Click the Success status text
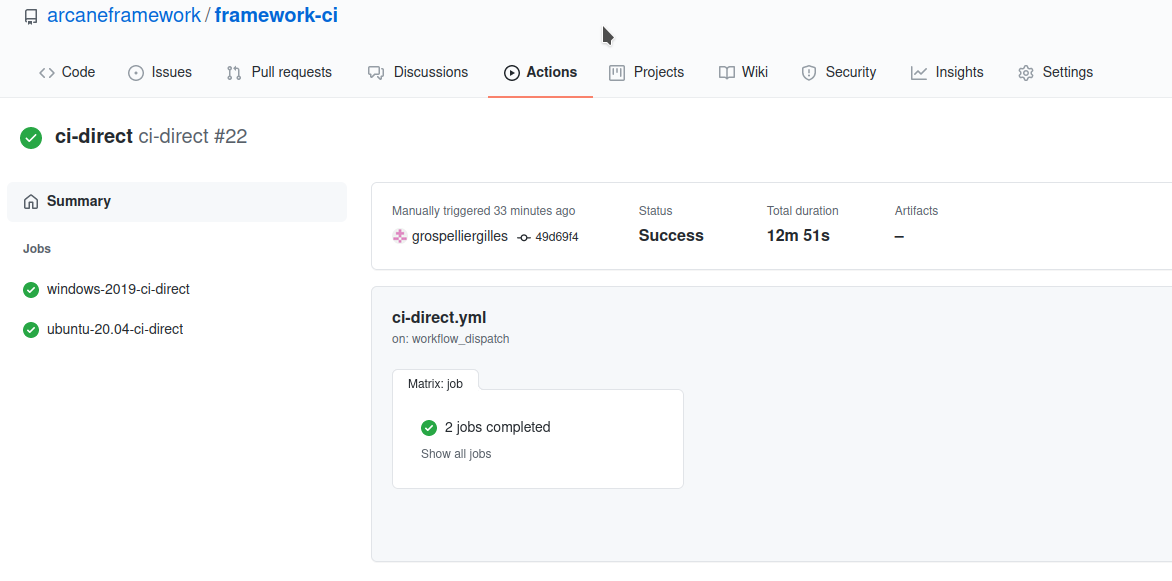Screen dimensions: 1172x581 tap(670, 236)
